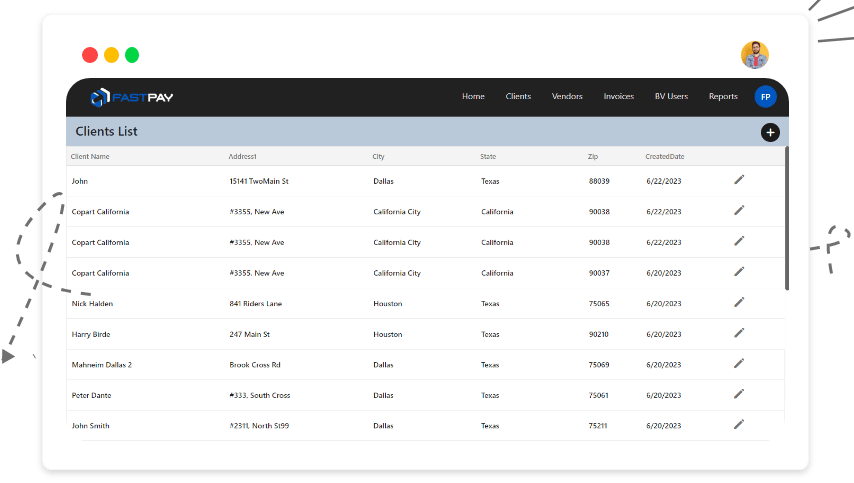Go to the Clients page
854x483 pixels.
coord(518,97)
